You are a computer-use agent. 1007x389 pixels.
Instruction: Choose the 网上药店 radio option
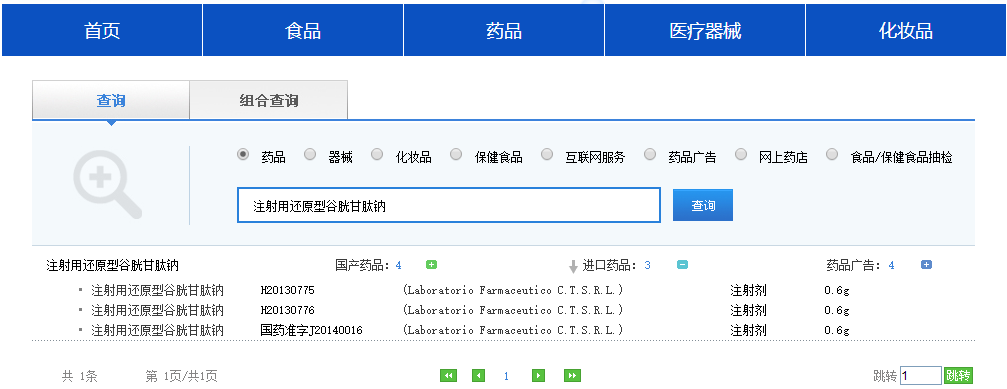[x=741, y=155]
